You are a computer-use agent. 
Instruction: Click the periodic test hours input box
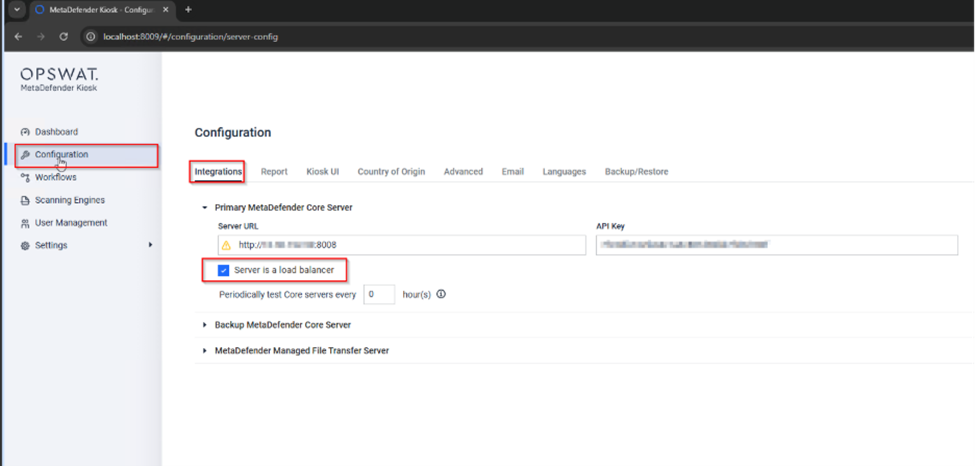point(378,295)
